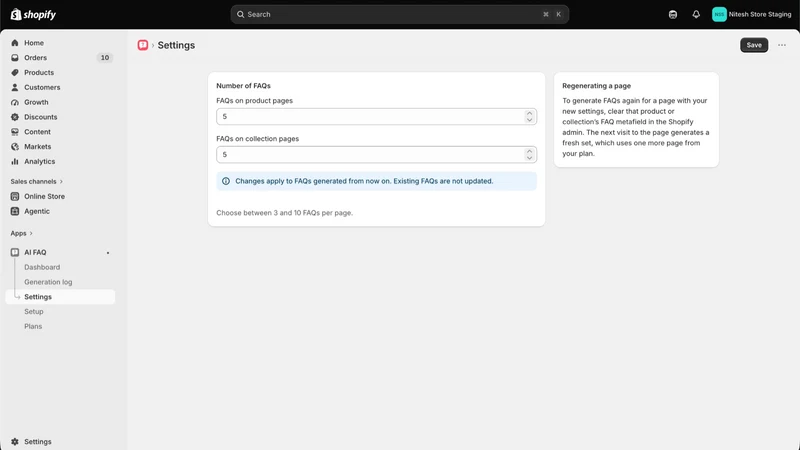Click the Number of FAQs heading
The image size is (800, 450).
243,86
